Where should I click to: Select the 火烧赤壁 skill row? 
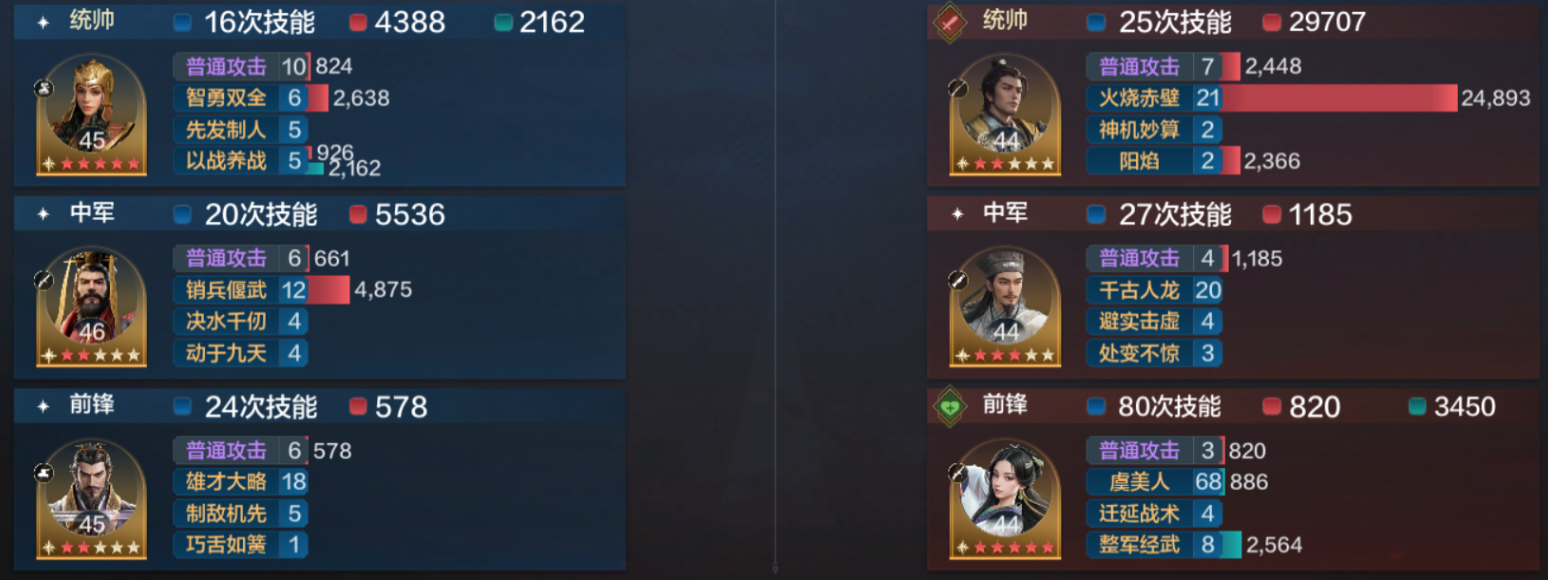pyautogui.click(x=1309, y=98)
